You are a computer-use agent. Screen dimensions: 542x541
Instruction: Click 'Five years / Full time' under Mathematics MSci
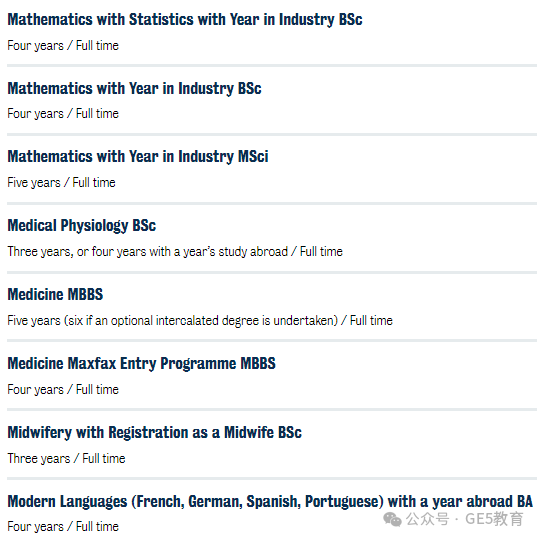point(61,183)
